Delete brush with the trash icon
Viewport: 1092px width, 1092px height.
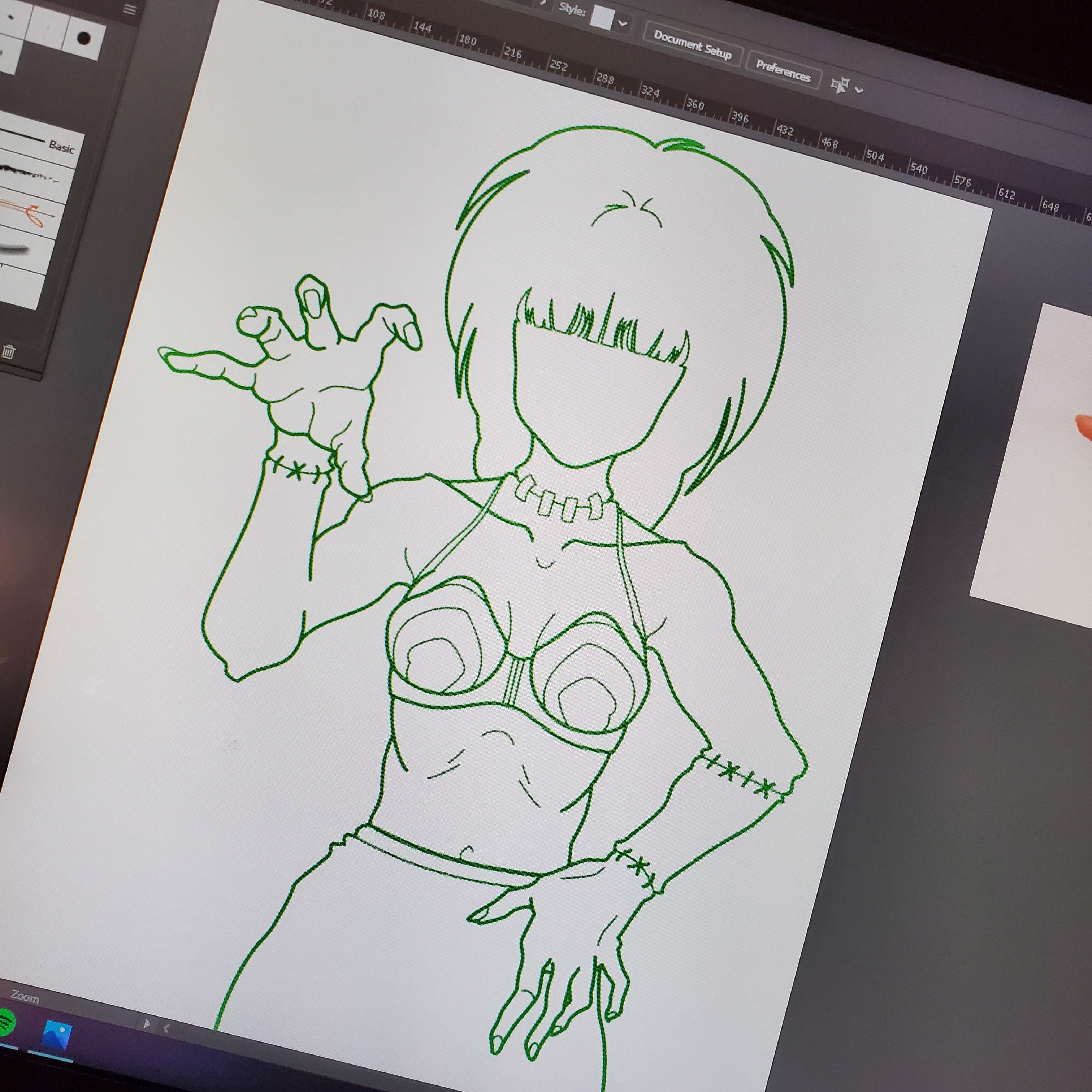pos(8,352)
